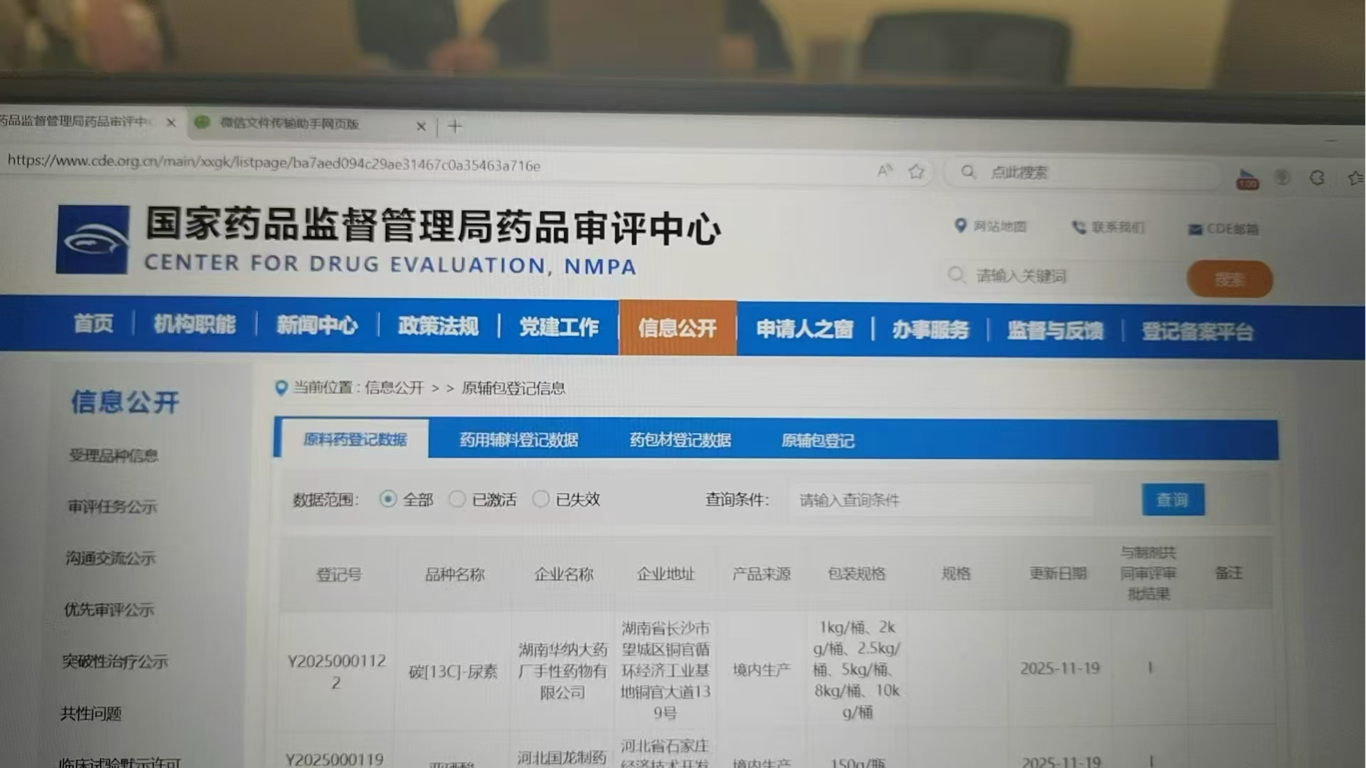The height and width of the screenshot is (768, 1366).
Task: Select the 已失效 radio button
Action: tap(541, 499)
